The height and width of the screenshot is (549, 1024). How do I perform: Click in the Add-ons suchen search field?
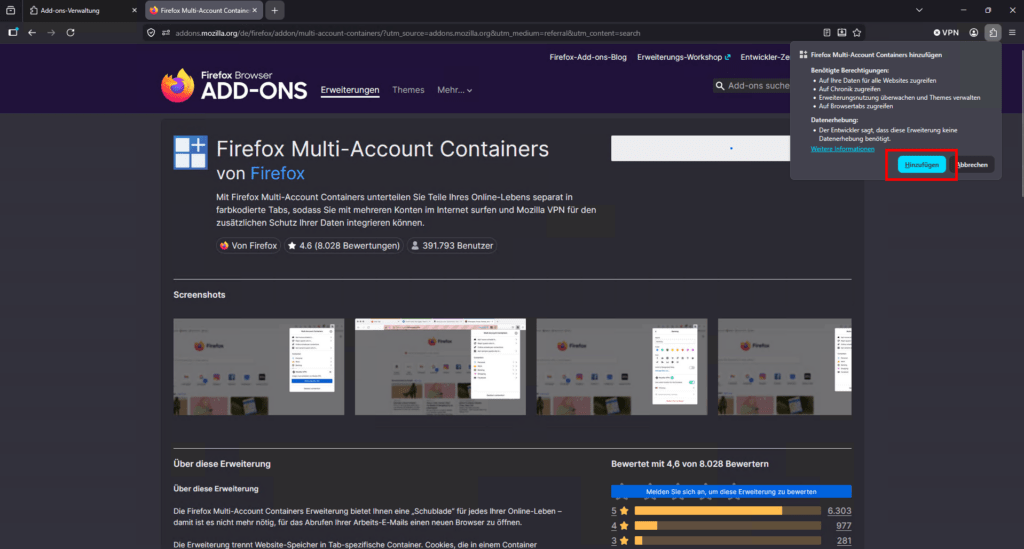pos(758,86)
